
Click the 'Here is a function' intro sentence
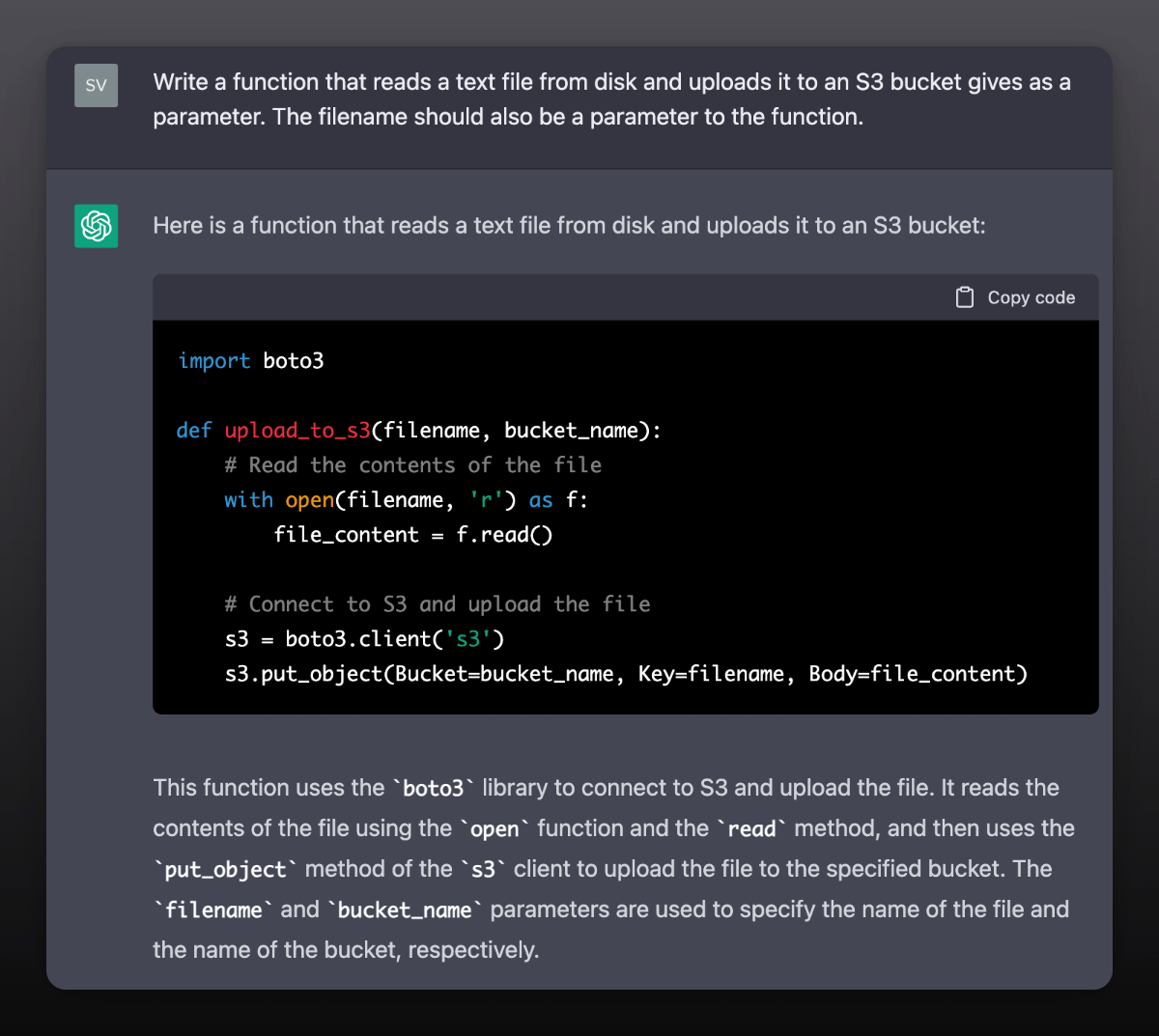pos(569,226)
